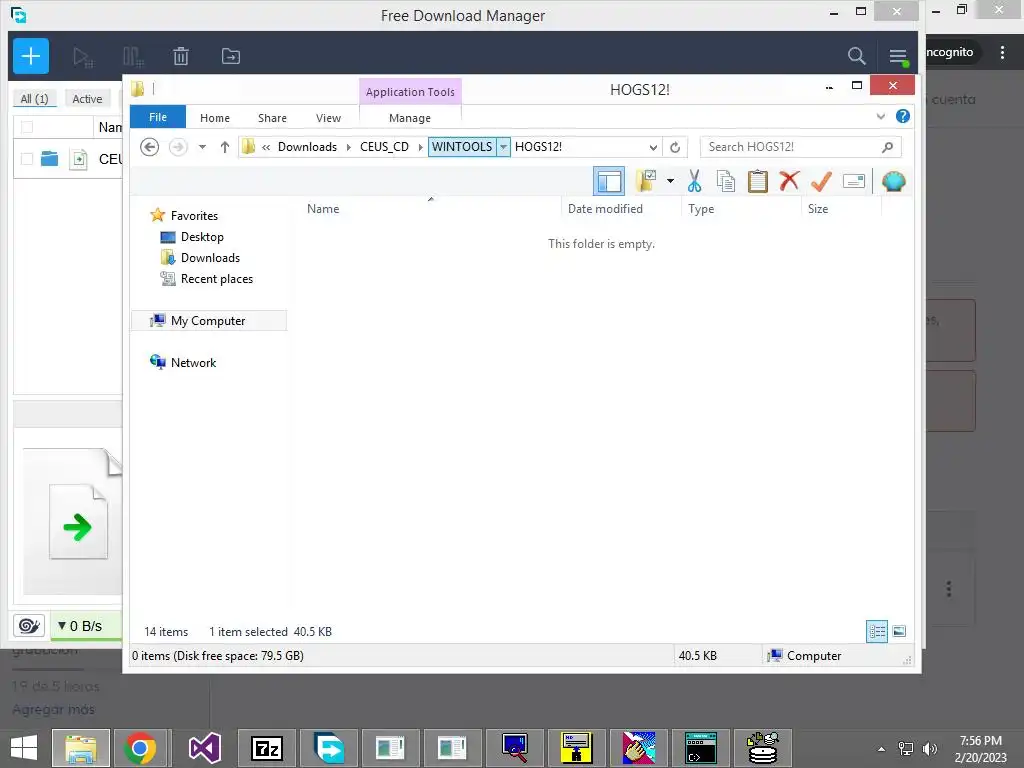Open the File tab in Explorer
The image size is (1024, 768).
tap(157, 117)
